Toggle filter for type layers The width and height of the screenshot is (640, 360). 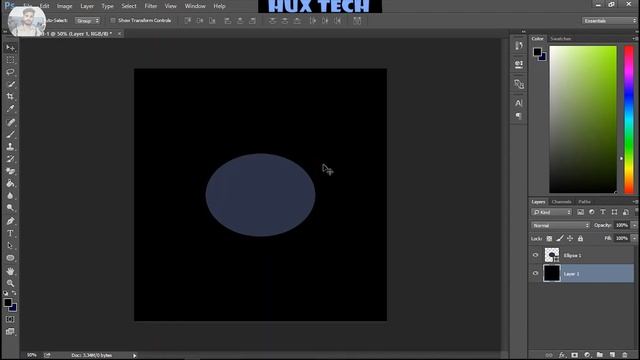[x=603, y=212]
